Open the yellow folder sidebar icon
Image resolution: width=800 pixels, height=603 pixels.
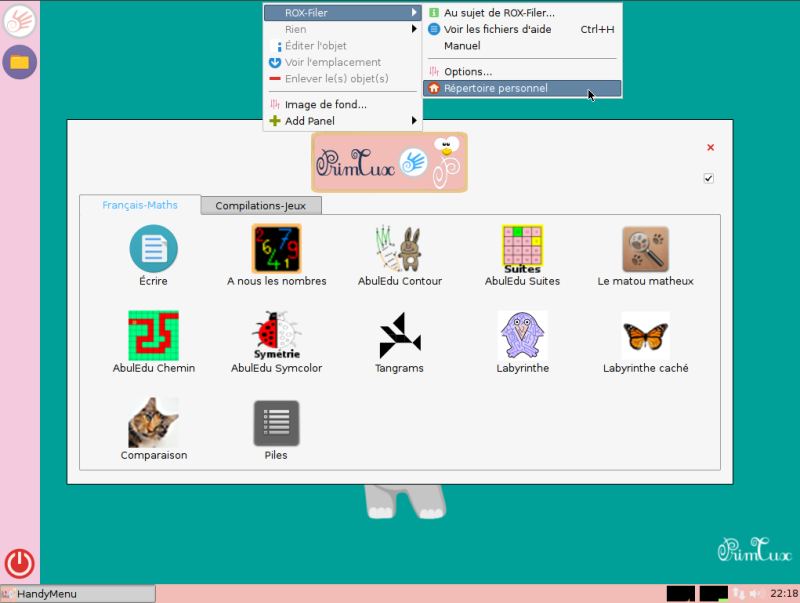coord(19,62)
